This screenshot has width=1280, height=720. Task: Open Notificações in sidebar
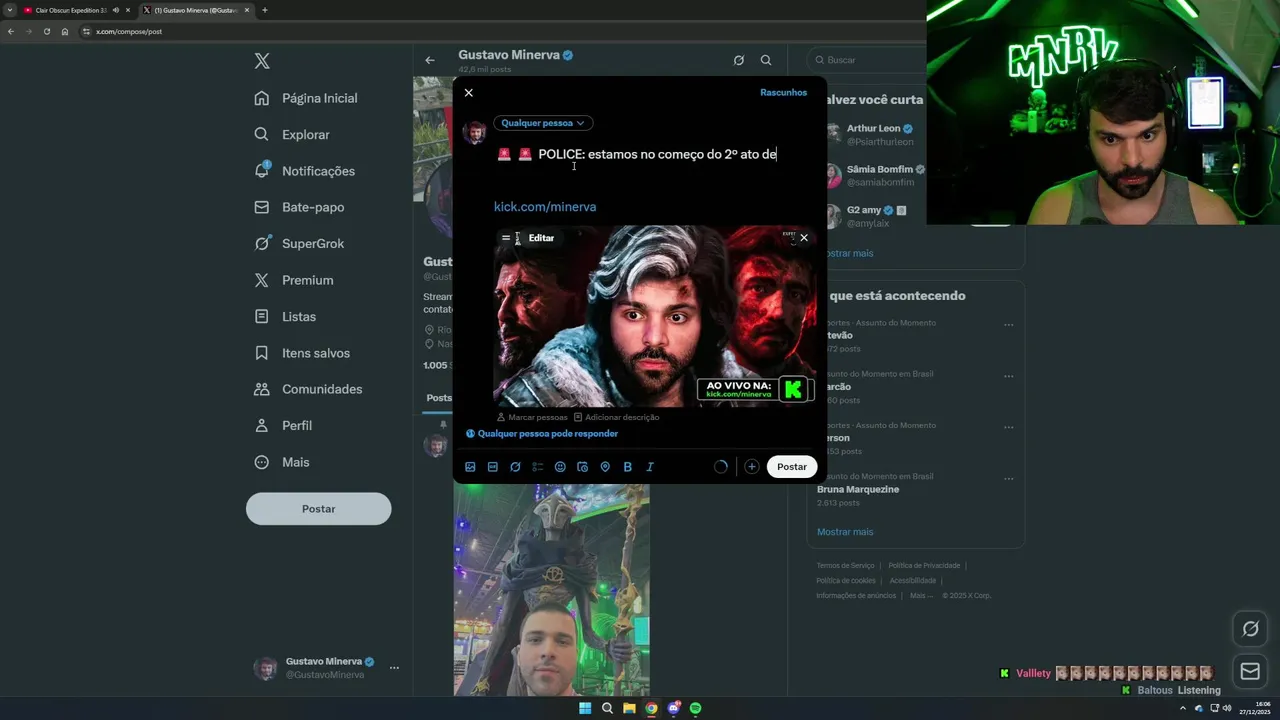pyautogui.click(x=305, y=171)
